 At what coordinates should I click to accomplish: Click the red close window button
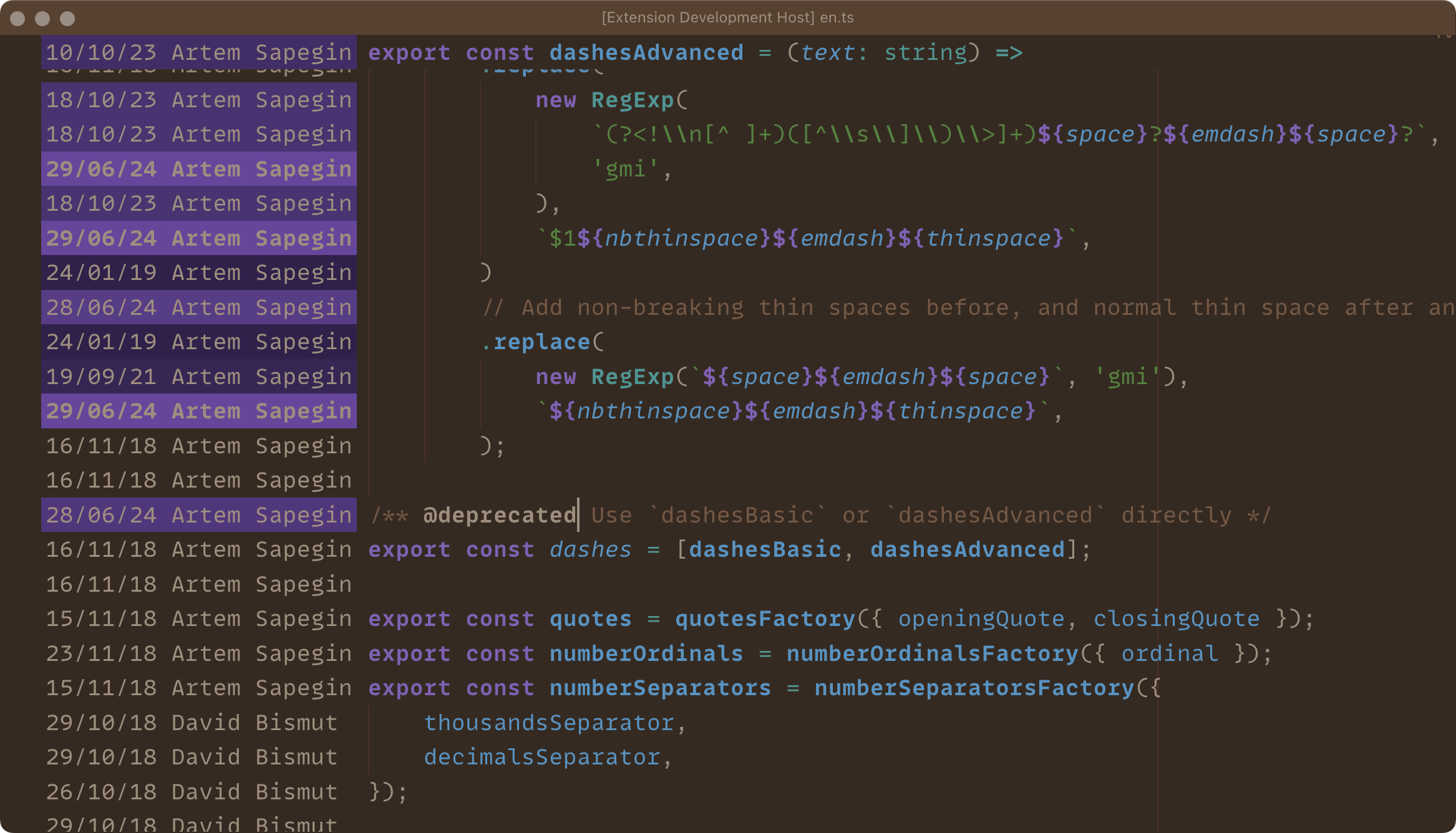coord(17,19)
